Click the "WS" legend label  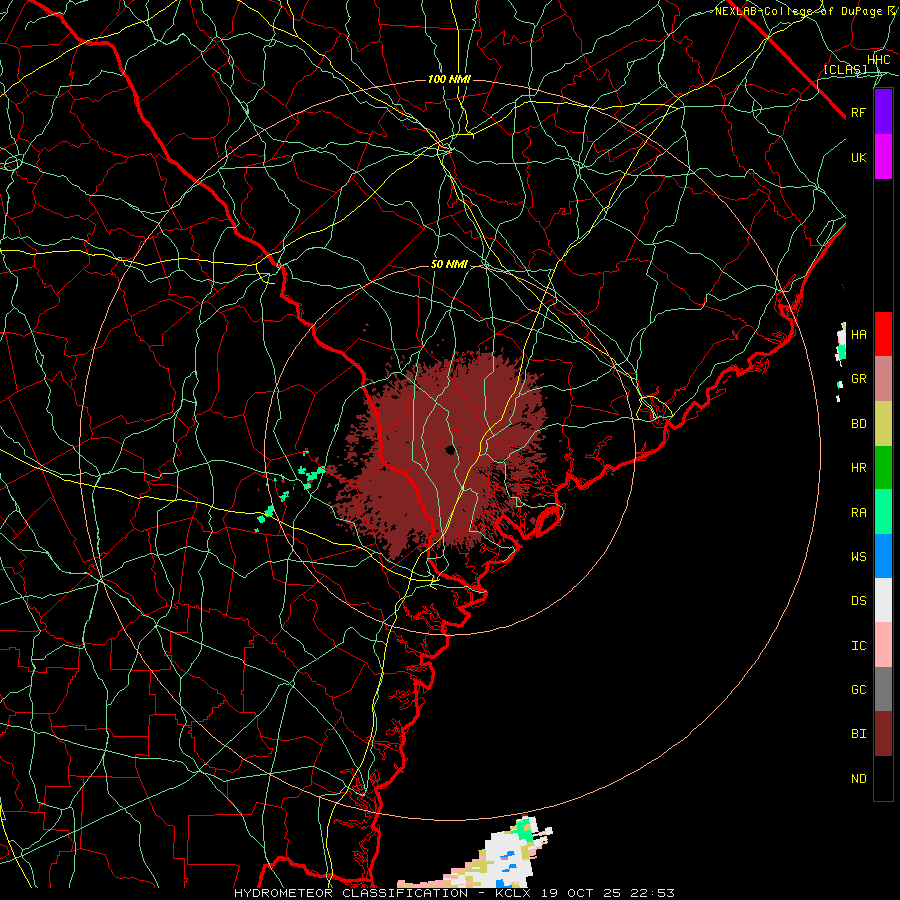pyautogui.click(x=858, y=556)
